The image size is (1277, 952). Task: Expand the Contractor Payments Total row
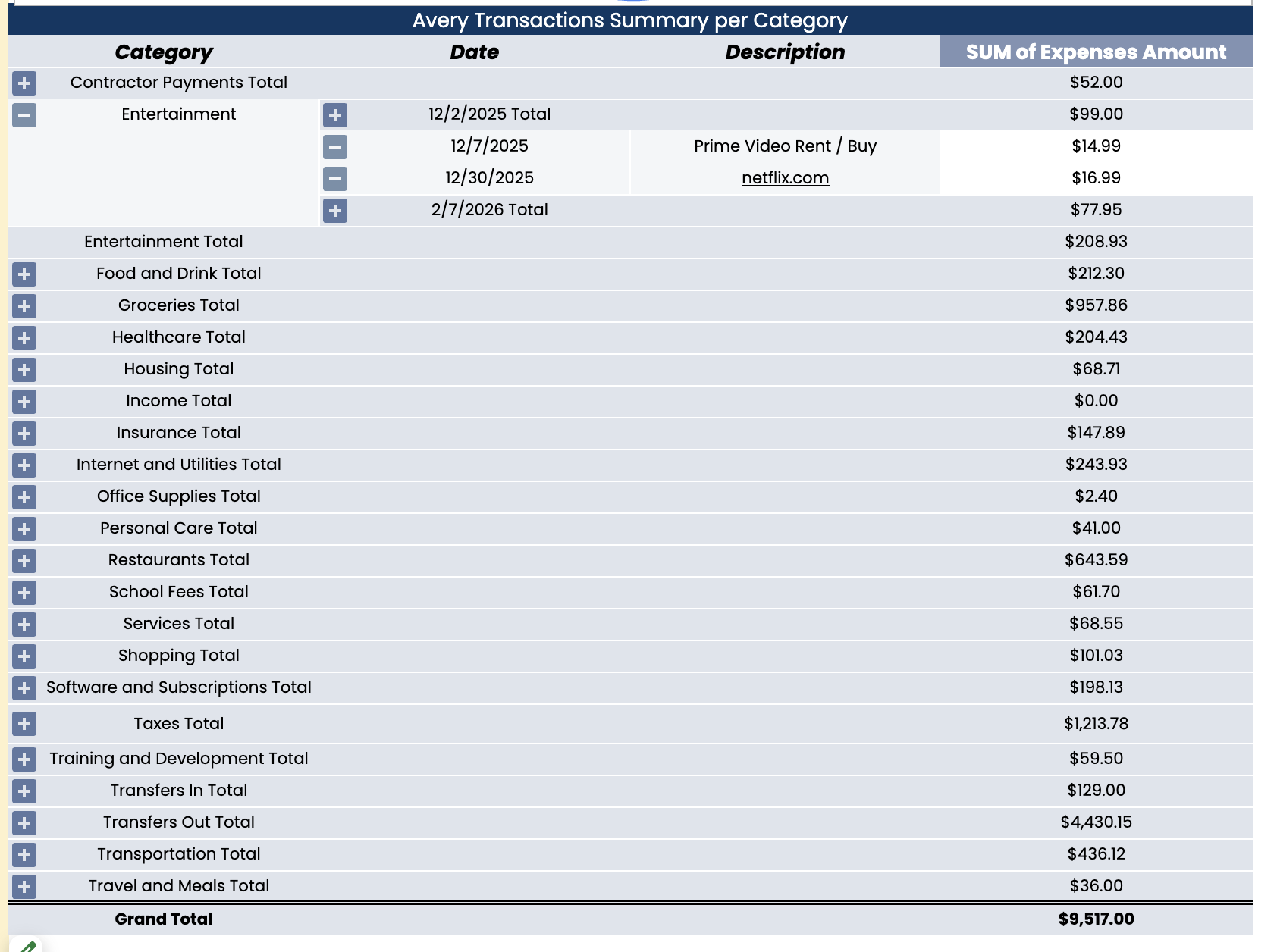25,83
